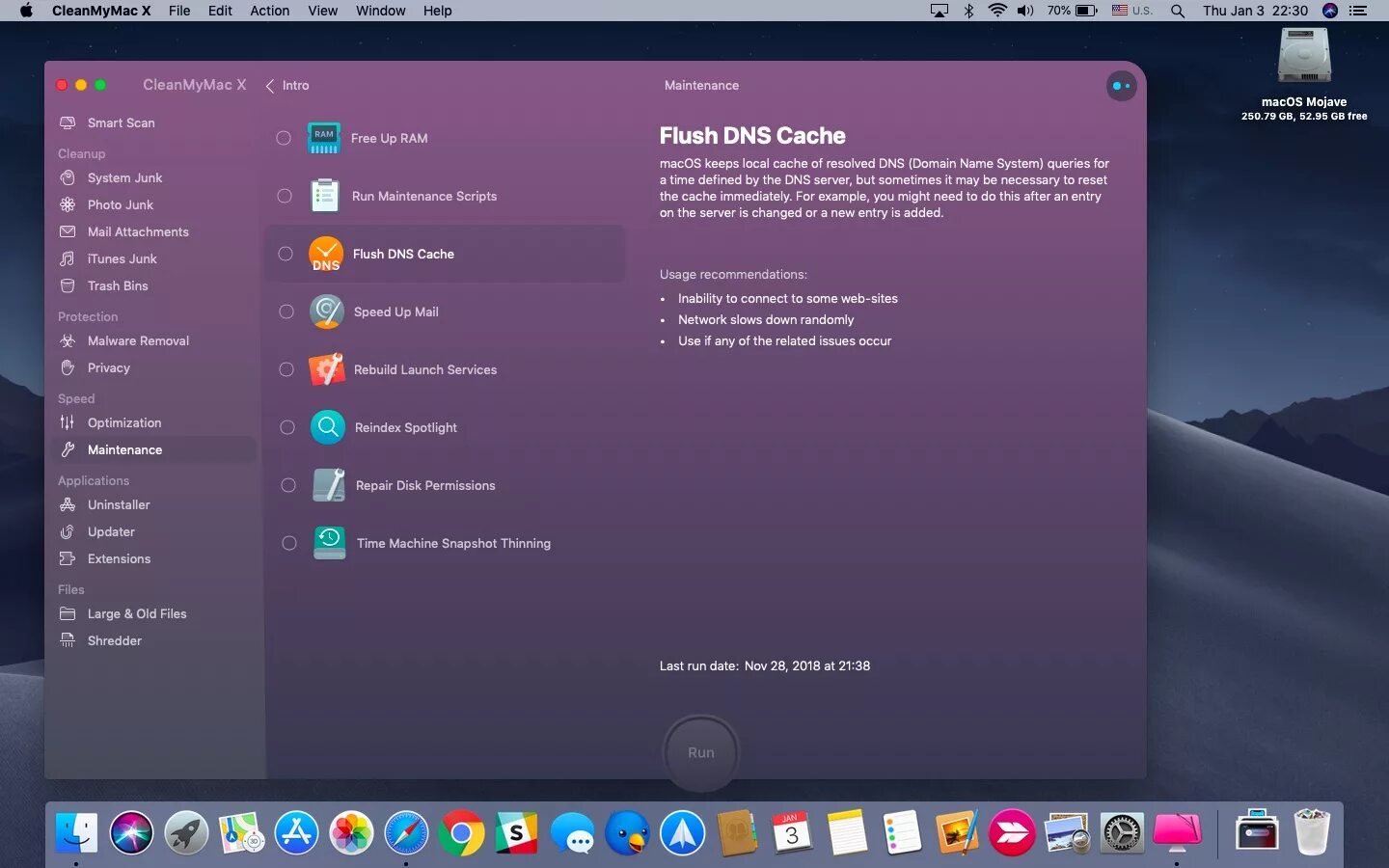Click the Time Machine Snapshot Thinning icon
Image resolution: width=1389 pixels, height=868 pixels.
click(330, 543)
